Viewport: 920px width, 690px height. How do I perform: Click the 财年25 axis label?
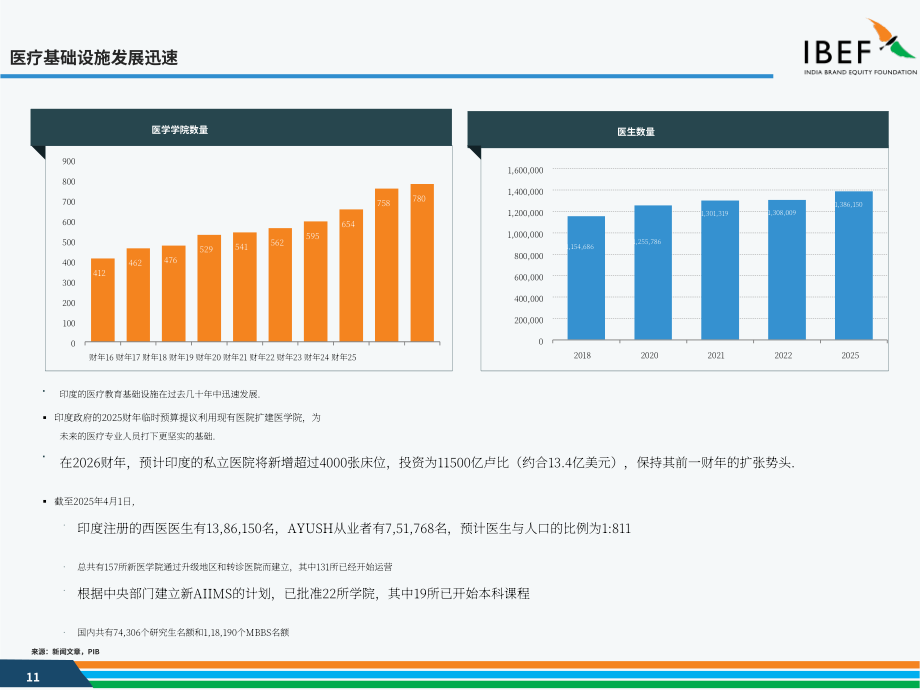[x=344, y=357]
